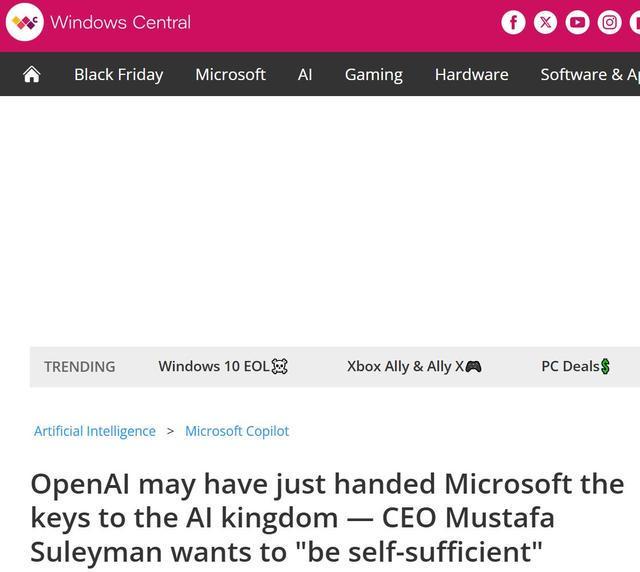Click the Windows Central logo icon
The height and width of the screenshot is (572, 640).
pyautogui.click(x=24, y=22)
